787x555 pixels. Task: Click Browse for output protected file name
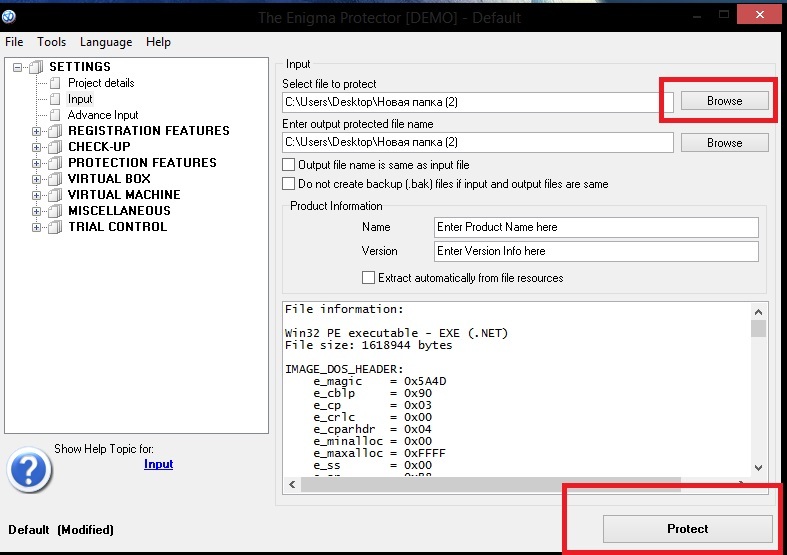tap(724, 143)
